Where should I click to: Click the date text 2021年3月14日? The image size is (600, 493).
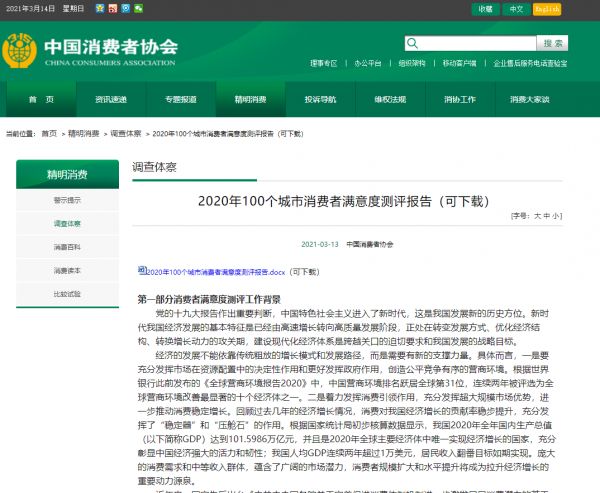tap(30, 8)
